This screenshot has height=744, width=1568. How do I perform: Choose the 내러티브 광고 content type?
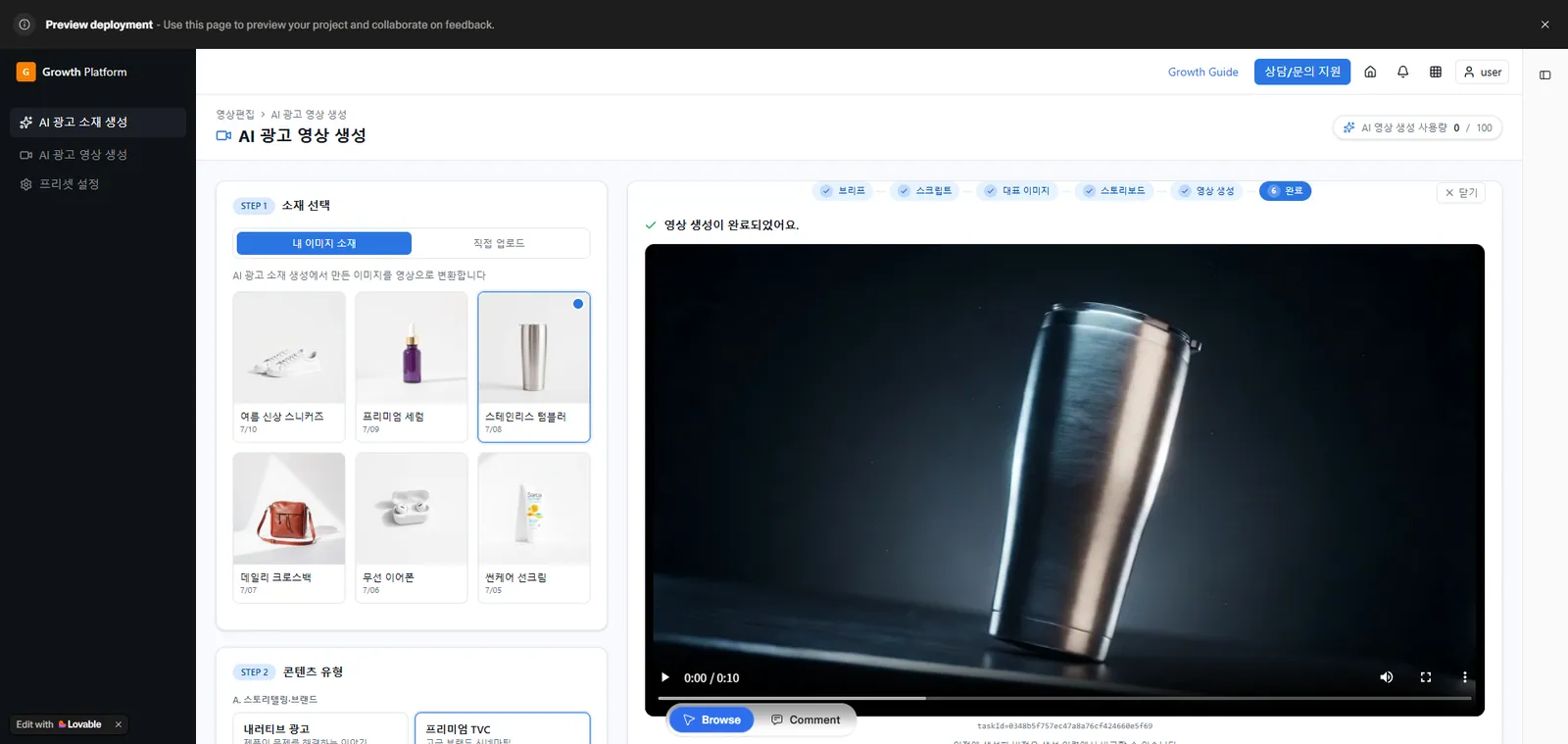320,728
